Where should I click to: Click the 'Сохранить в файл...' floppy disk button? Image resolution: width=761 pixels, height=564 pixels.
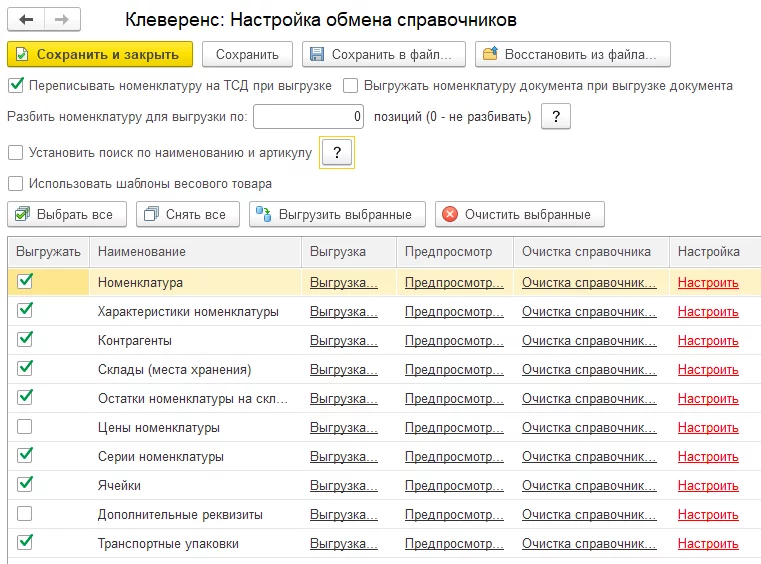(383, 54)
